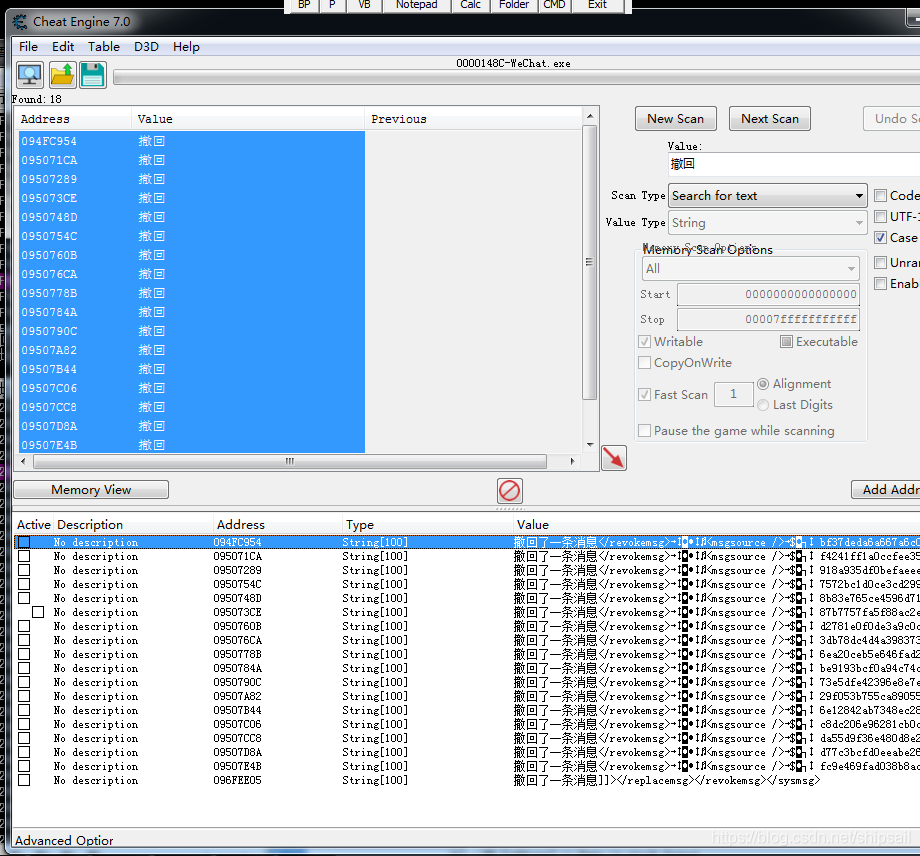This screenshot has height=856, width=920.
Task: Click the table Value column header
Action: coord(716,525)
